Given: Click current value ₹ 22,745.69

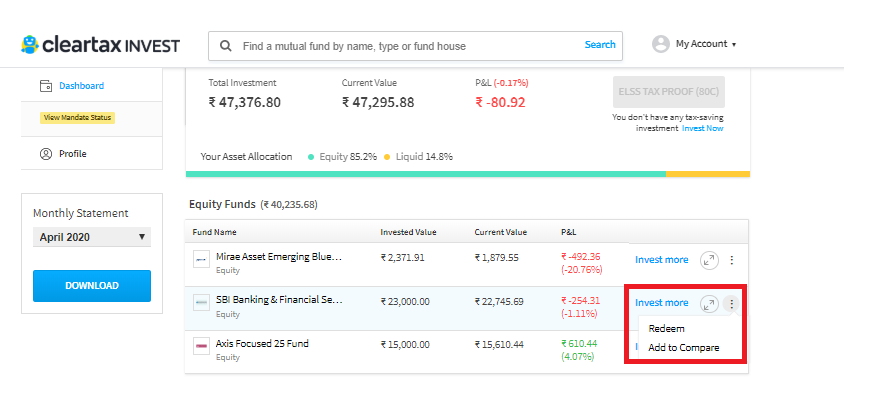Looking at the screenshot, I should [499, 302].
